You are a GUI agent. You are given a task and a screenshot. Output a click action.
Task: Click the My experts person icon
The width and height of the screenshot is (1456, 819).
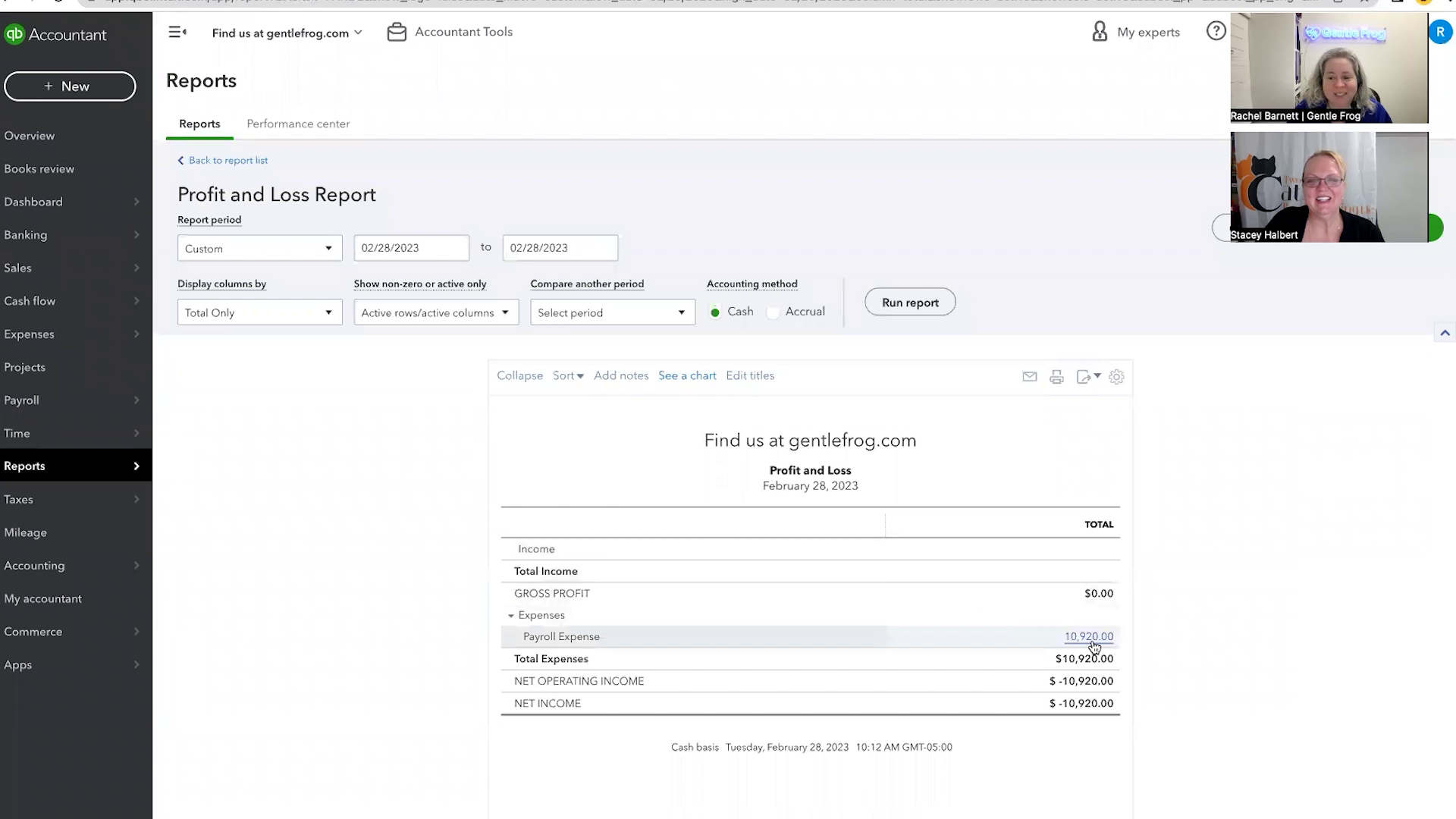tap(1099, 32)
